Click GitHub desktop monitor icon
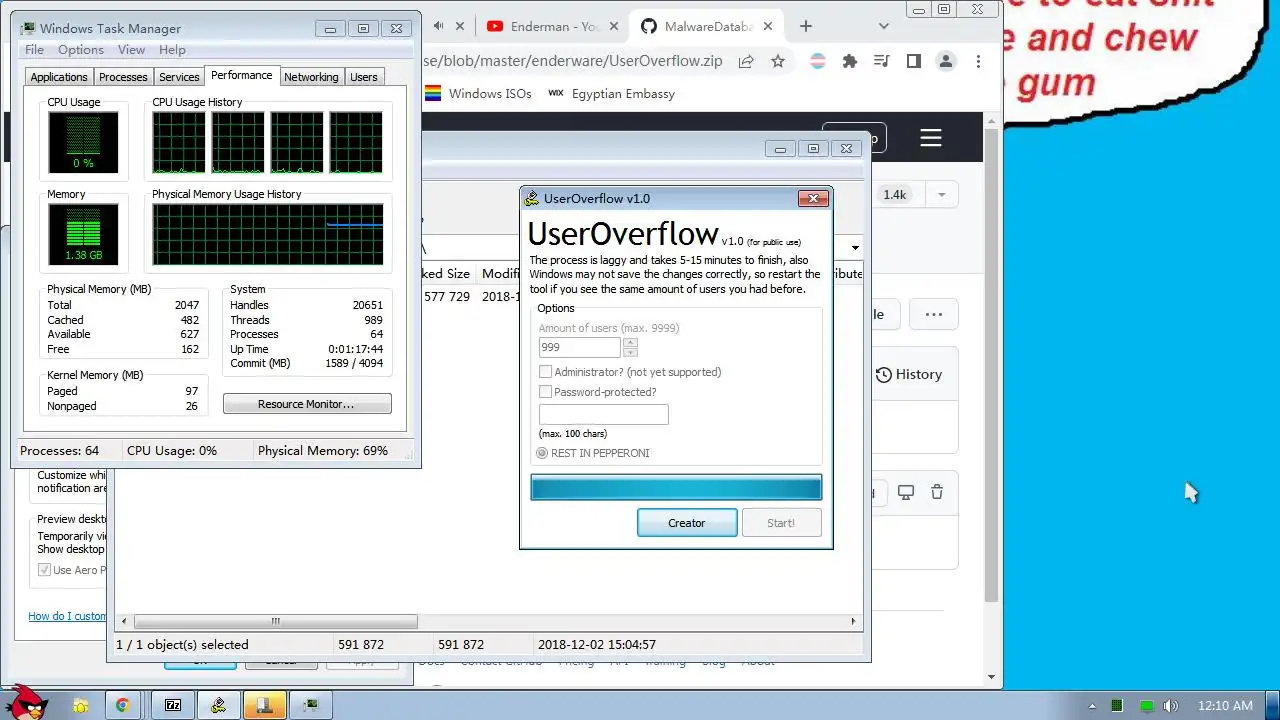The image size is (1280, 720). [x=906, y=492]
